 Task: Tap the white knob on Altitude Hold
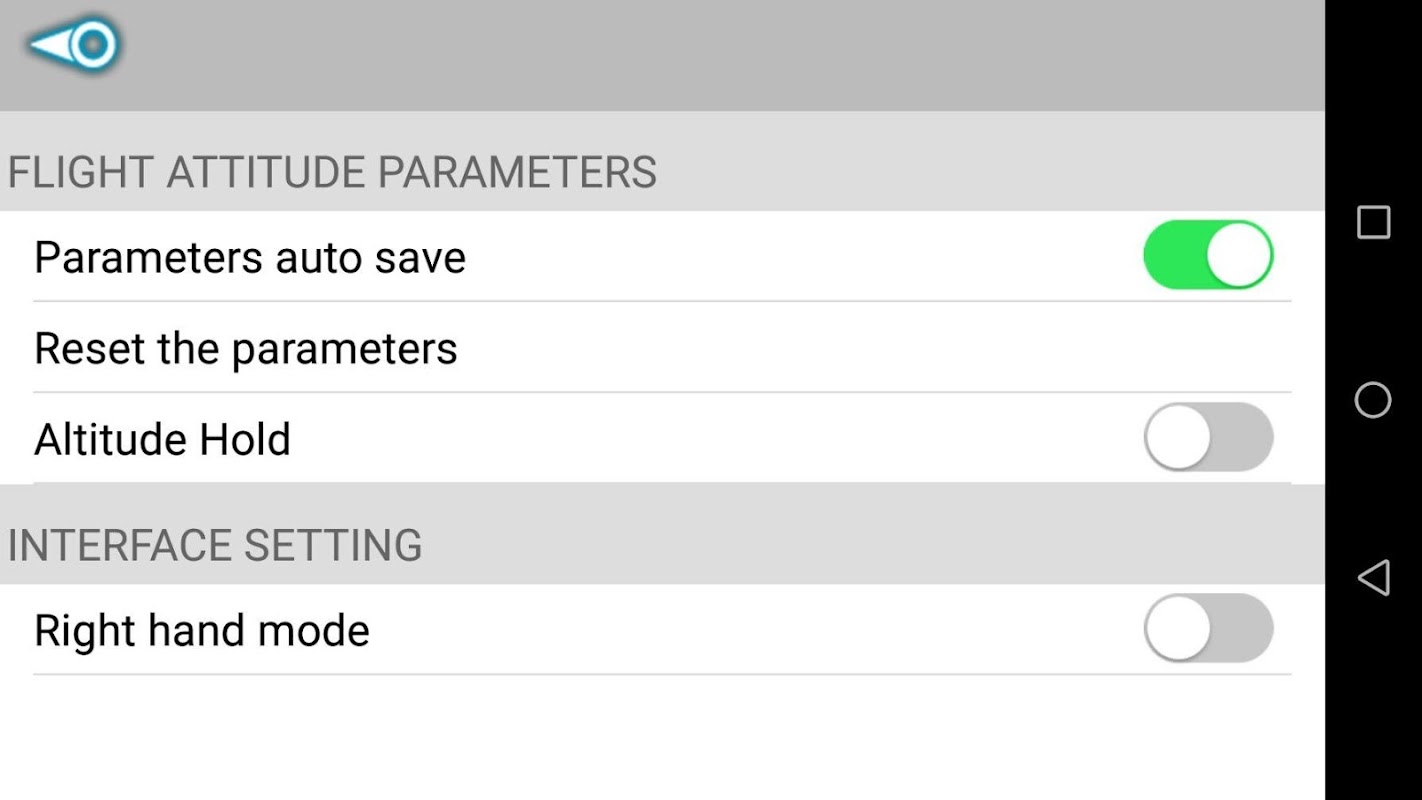pos(1178,438)
